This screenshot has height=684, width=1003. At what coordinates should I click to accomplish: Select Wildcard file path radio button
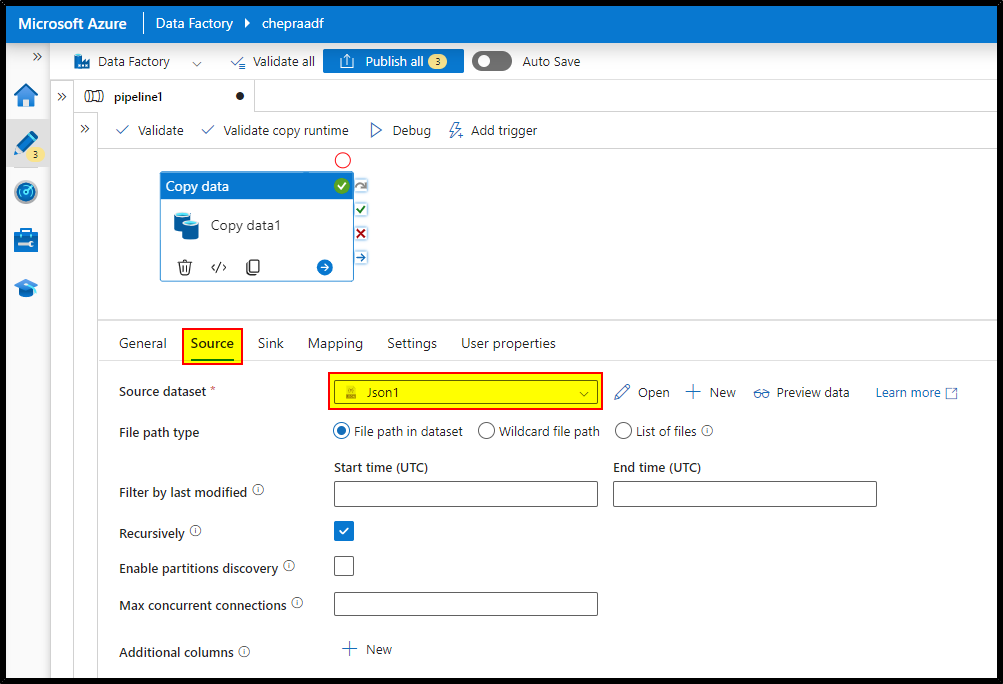coord(486,431)
